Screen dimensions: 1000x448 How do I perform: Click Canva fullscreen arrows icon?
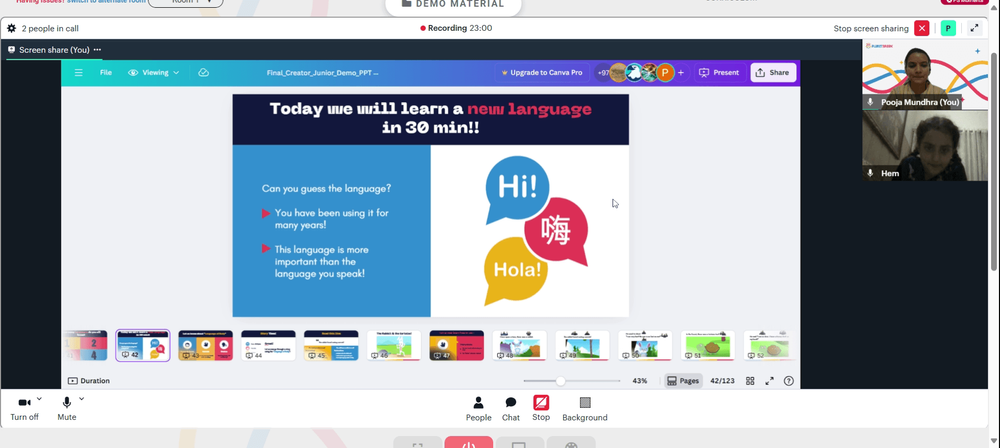(769, 381)
